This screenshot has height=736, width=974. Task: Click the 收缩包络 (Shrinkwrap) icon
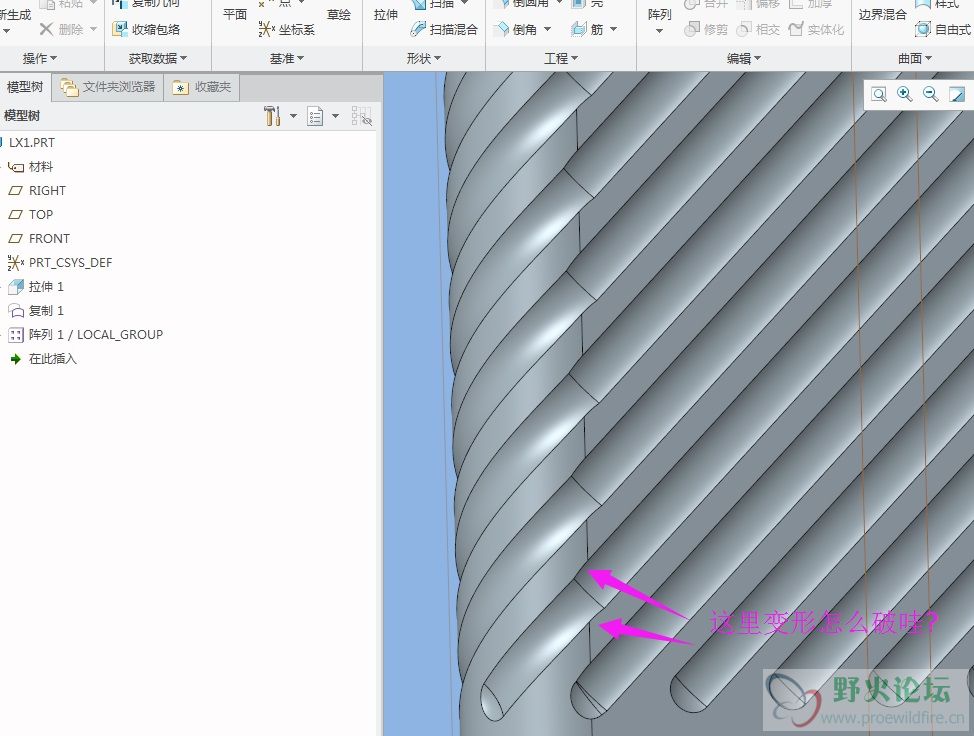pos(119,29)
